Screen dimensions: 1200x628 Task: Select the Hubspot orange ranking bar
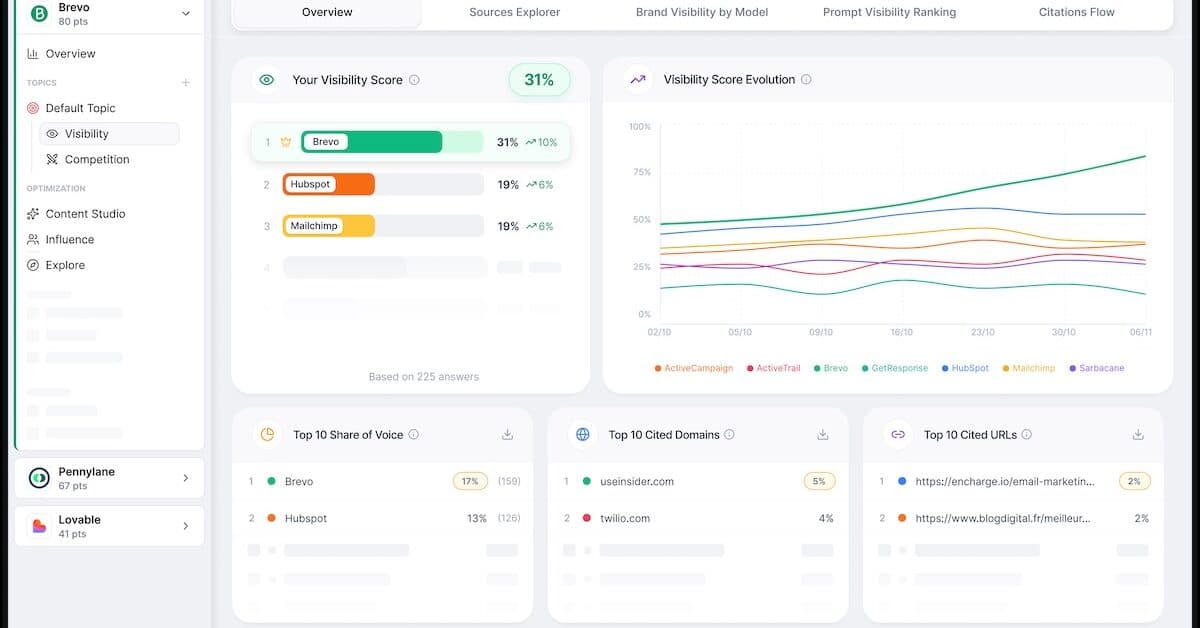coord(329,185)
